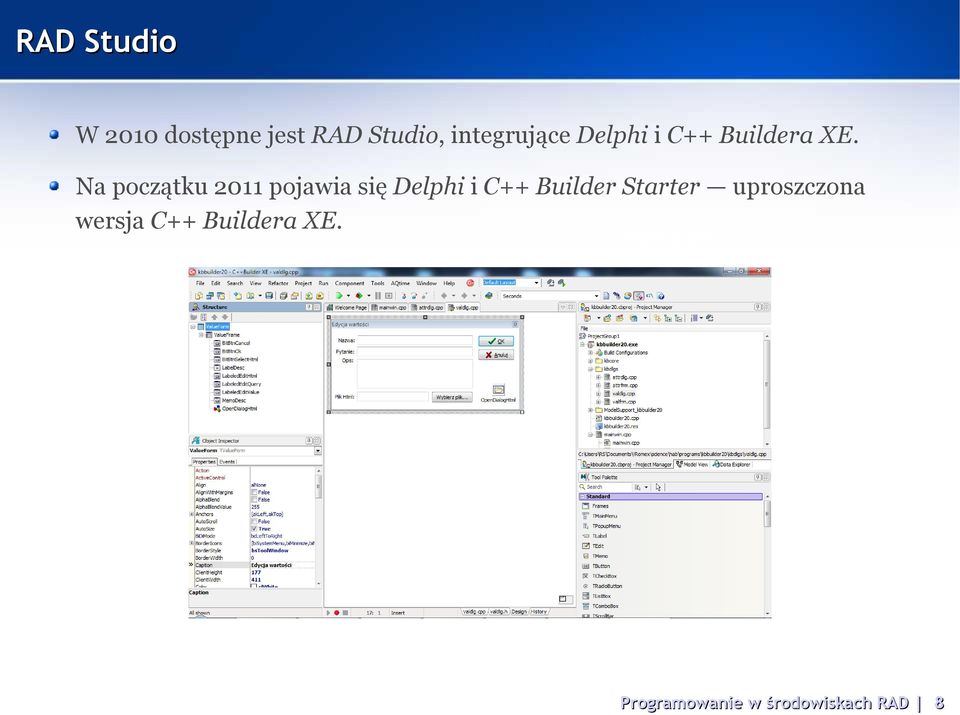960x715 pixels.
Task: Toggle the AlphaBlend checkbox
Action: (x=254, y=500)
